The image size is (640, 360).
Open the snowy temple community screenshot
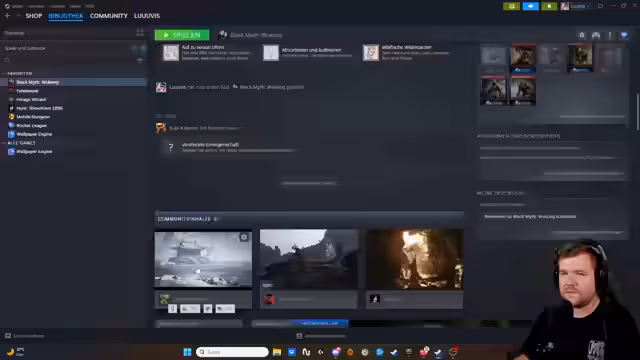tap(203, 259)
